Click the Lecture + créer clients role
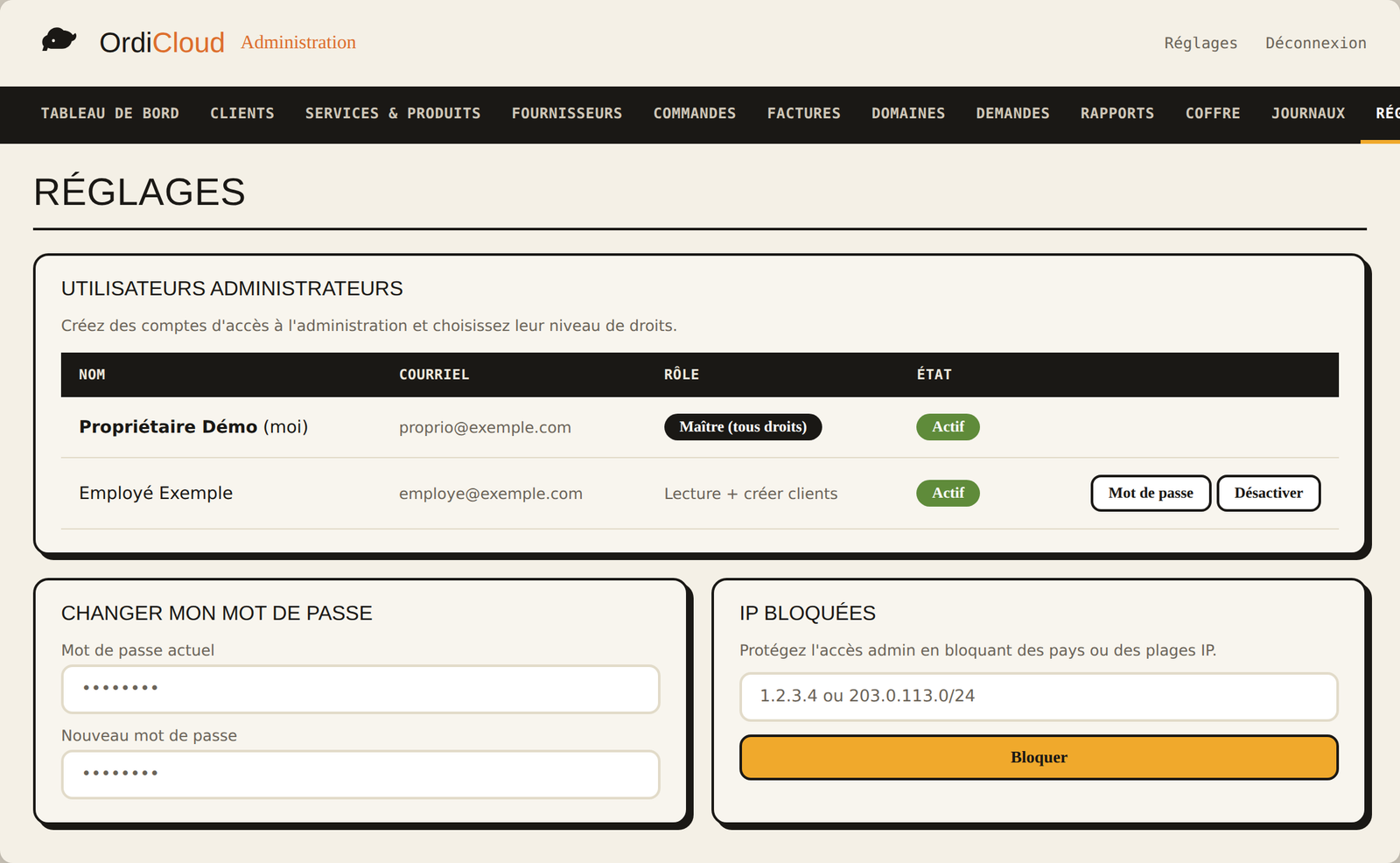The image size is (1400, 863). coord(751,494)
